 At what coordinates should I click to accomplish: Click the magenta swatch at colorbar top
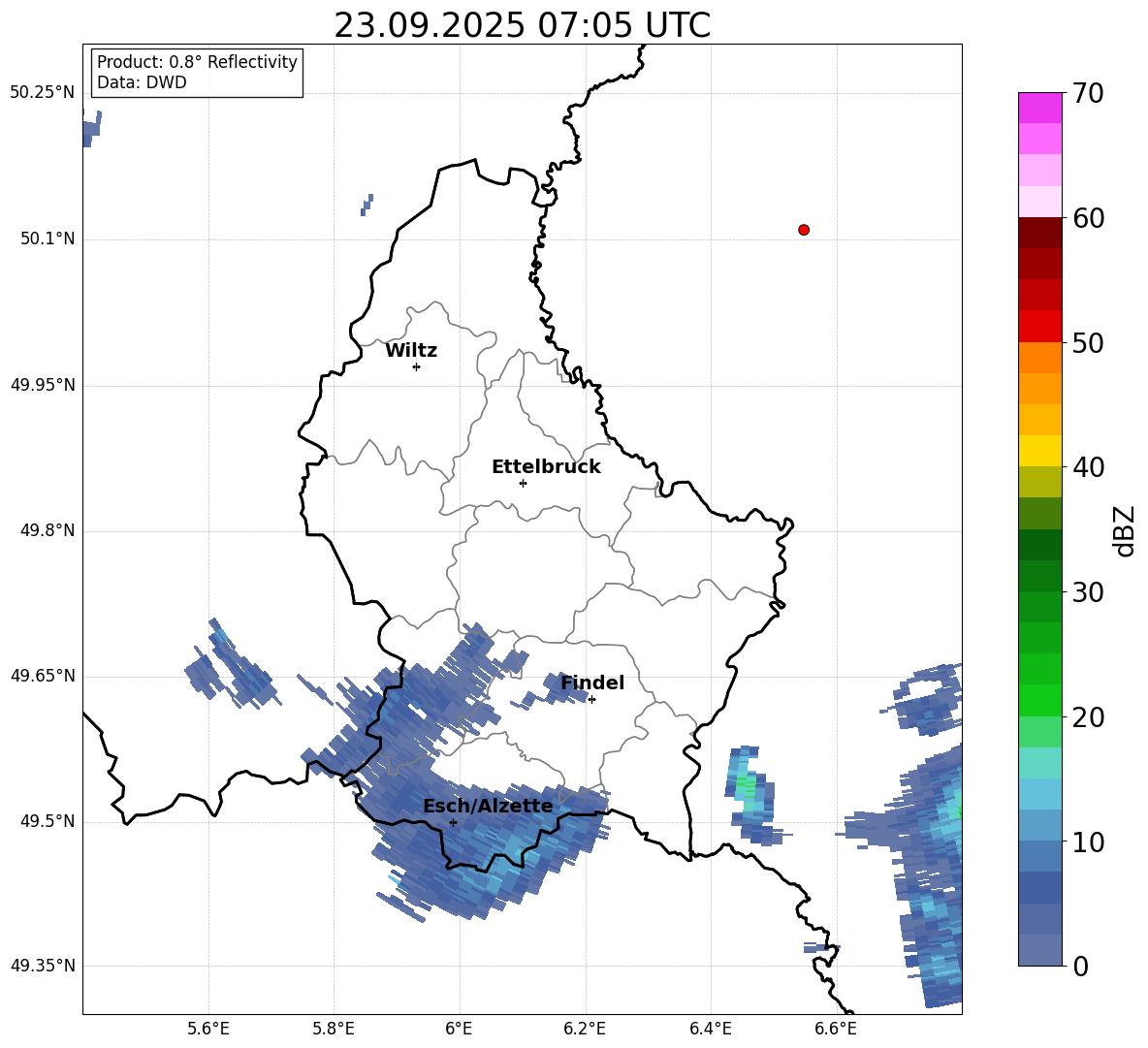point(1039,108)
